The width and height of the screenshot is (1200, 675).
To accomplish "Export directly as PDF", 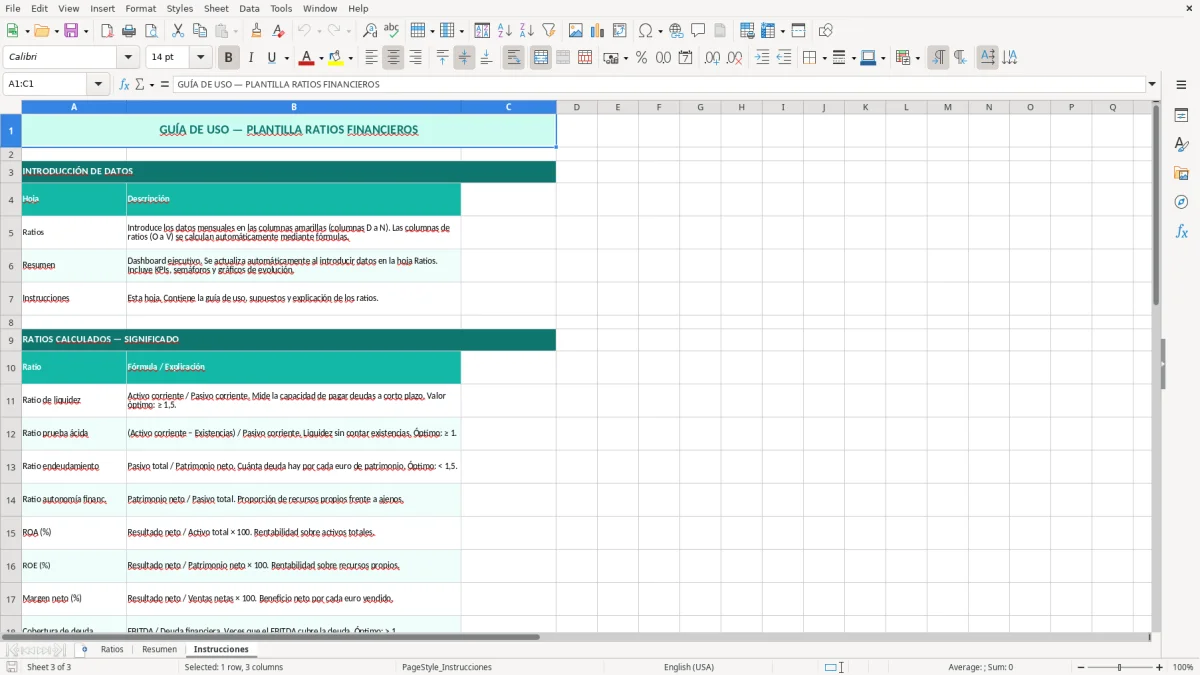I will pyautogui.click(x=107, y=31).
